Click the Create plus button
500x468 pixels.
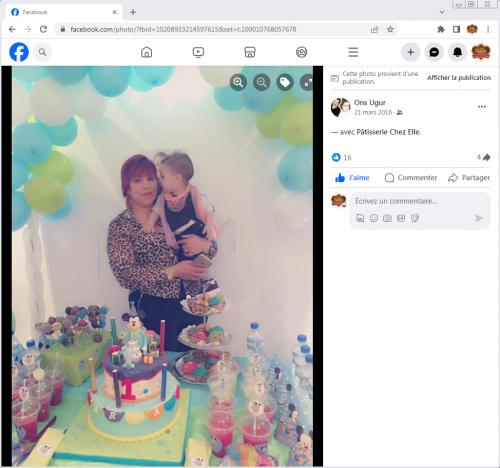pos(411,52)
